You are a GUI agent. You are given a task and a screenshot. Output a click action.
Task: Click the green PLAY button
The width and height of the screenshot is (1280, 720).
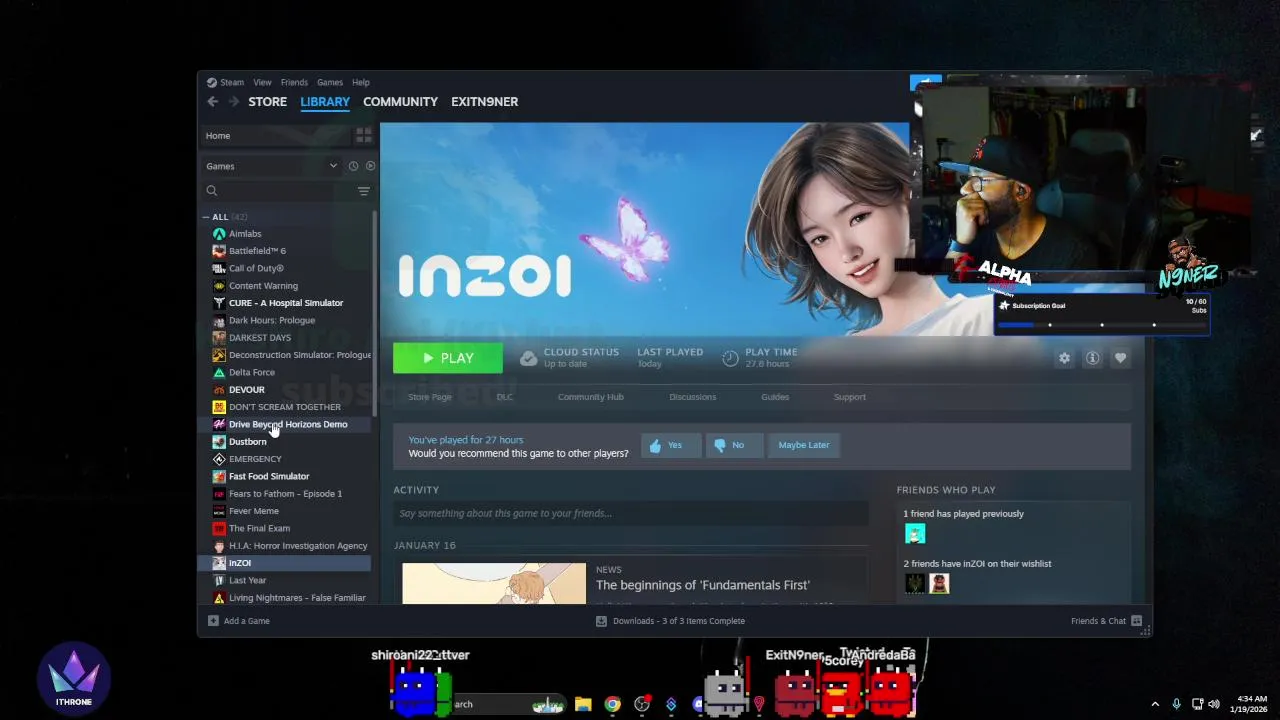(x=448, y=358)
